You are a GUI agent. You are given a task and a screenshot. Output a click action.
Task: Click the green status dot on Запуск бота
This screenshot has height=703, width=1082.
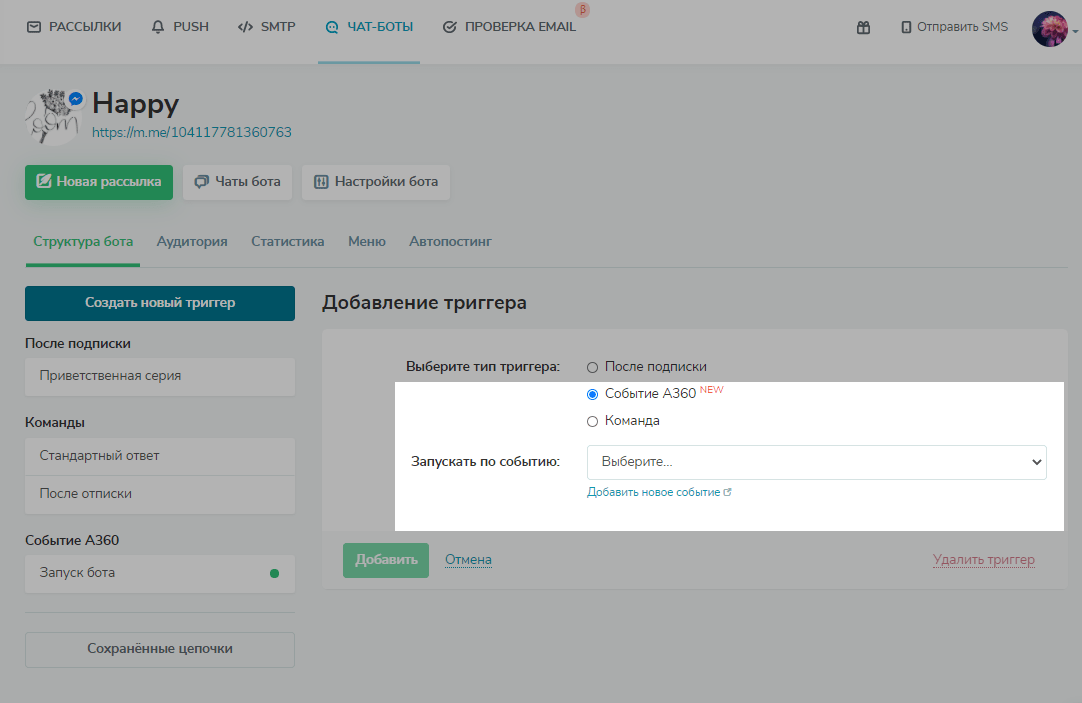(274, 574)
